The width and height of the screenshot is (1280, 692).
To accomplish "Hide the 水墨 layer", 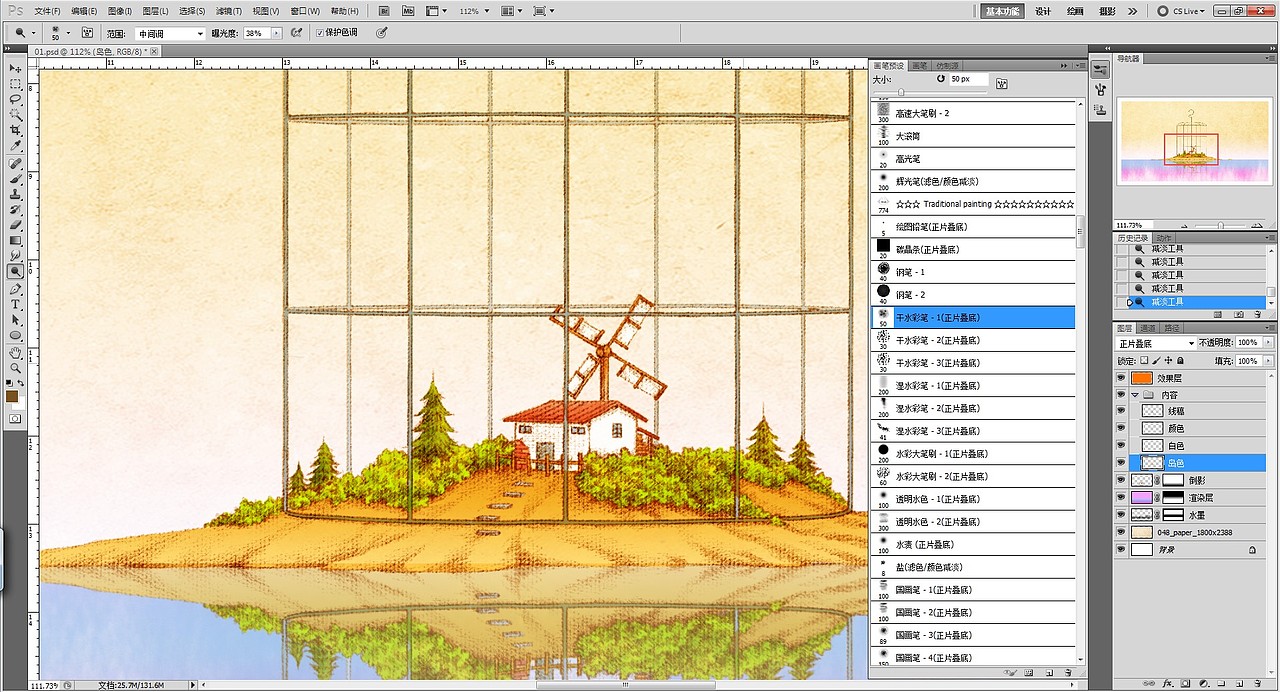I will (x=1121, y=514).
